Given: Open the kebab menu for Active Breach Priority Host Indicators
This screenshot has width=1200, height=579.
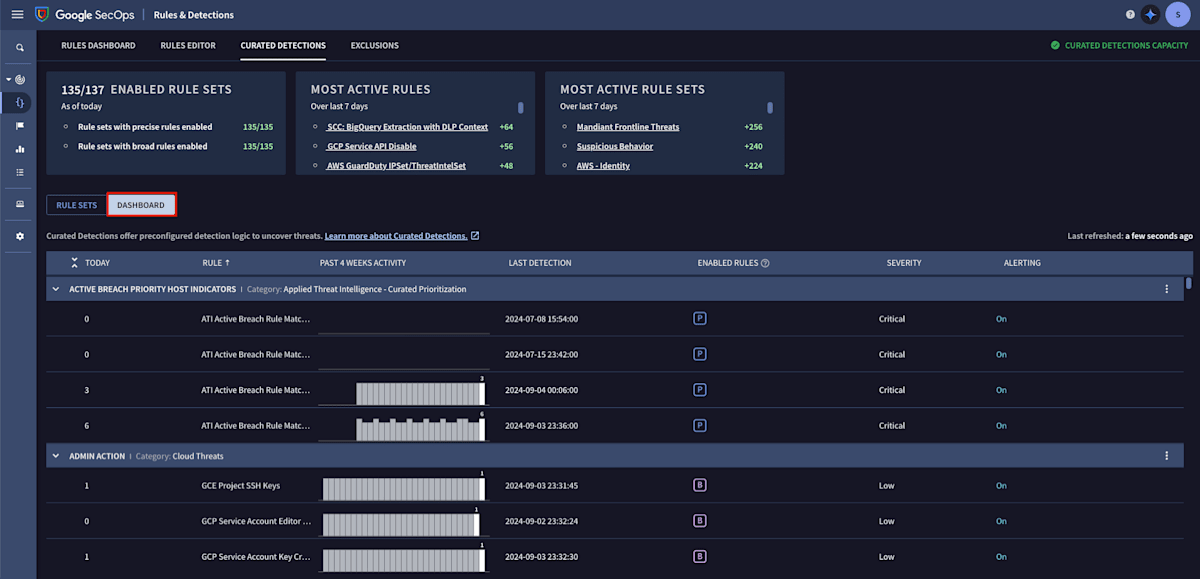Looking at the screenshot, I should coord(1166,289).
